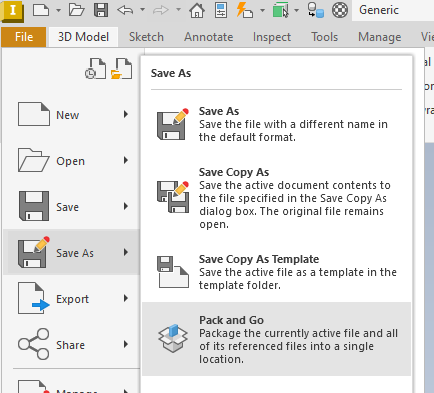The height and width of the screenshot is (393, 434).
Task: Click the blank page New icon in File menu
Action: (x=34, y=114)
